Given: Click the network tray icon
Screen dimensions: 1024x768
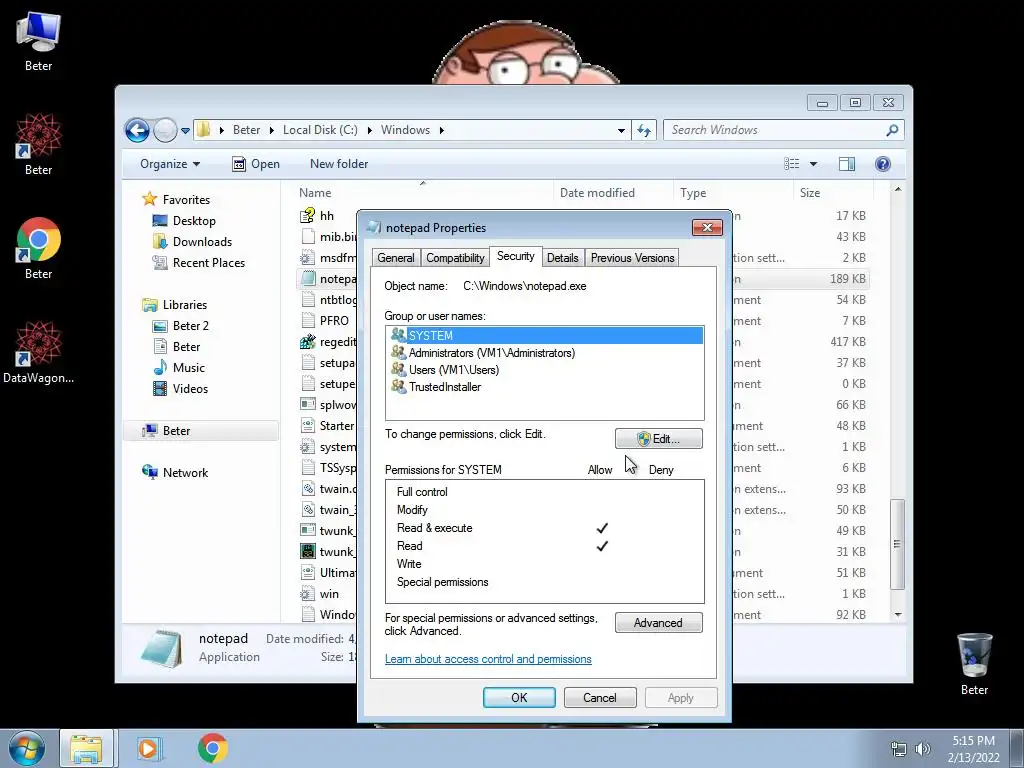Looking at the screenshot, I should pyautogui.click(x=899, y=749).
